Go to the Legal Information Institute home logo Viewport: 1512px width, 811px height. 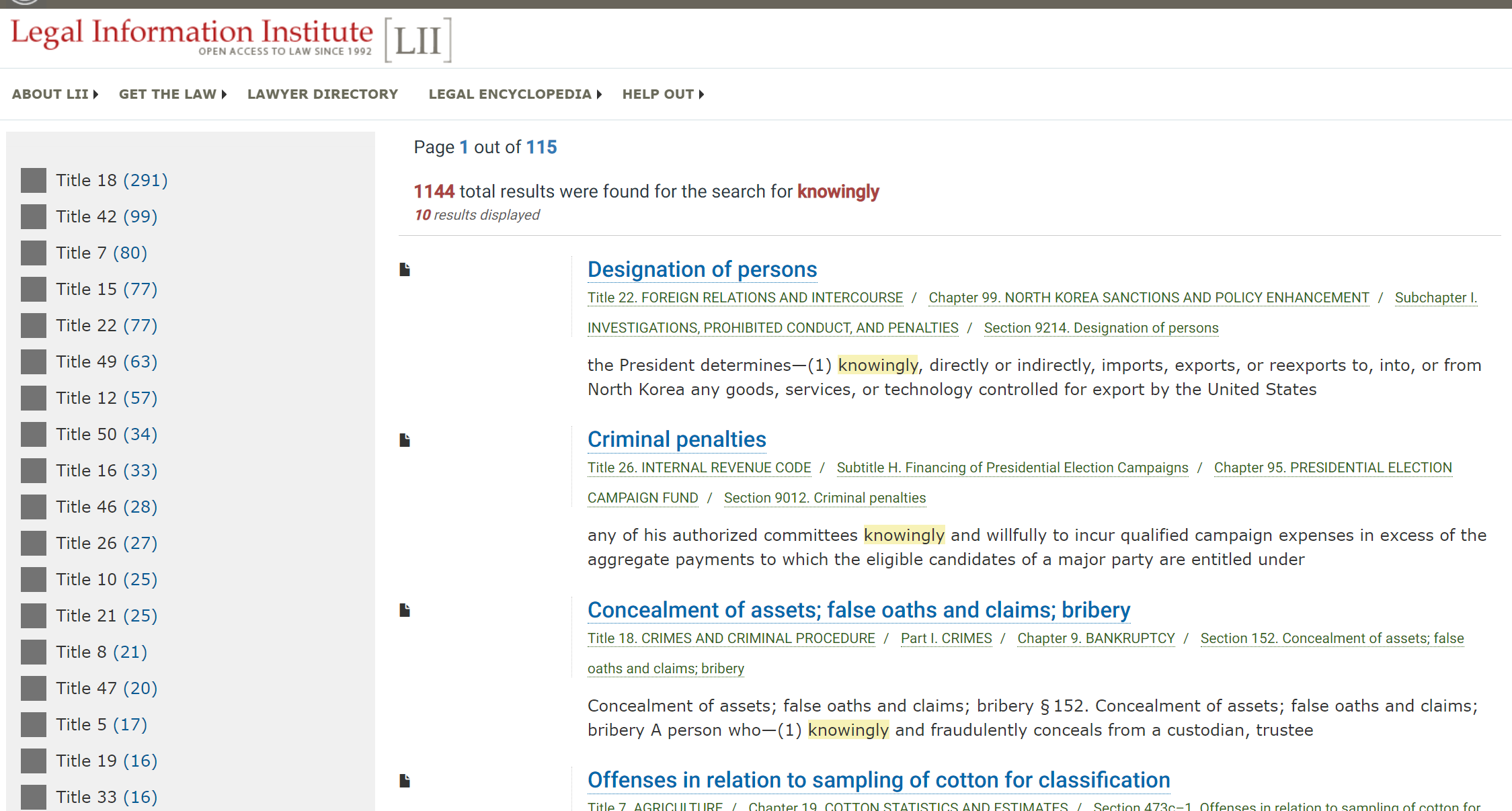click(192, 37)
